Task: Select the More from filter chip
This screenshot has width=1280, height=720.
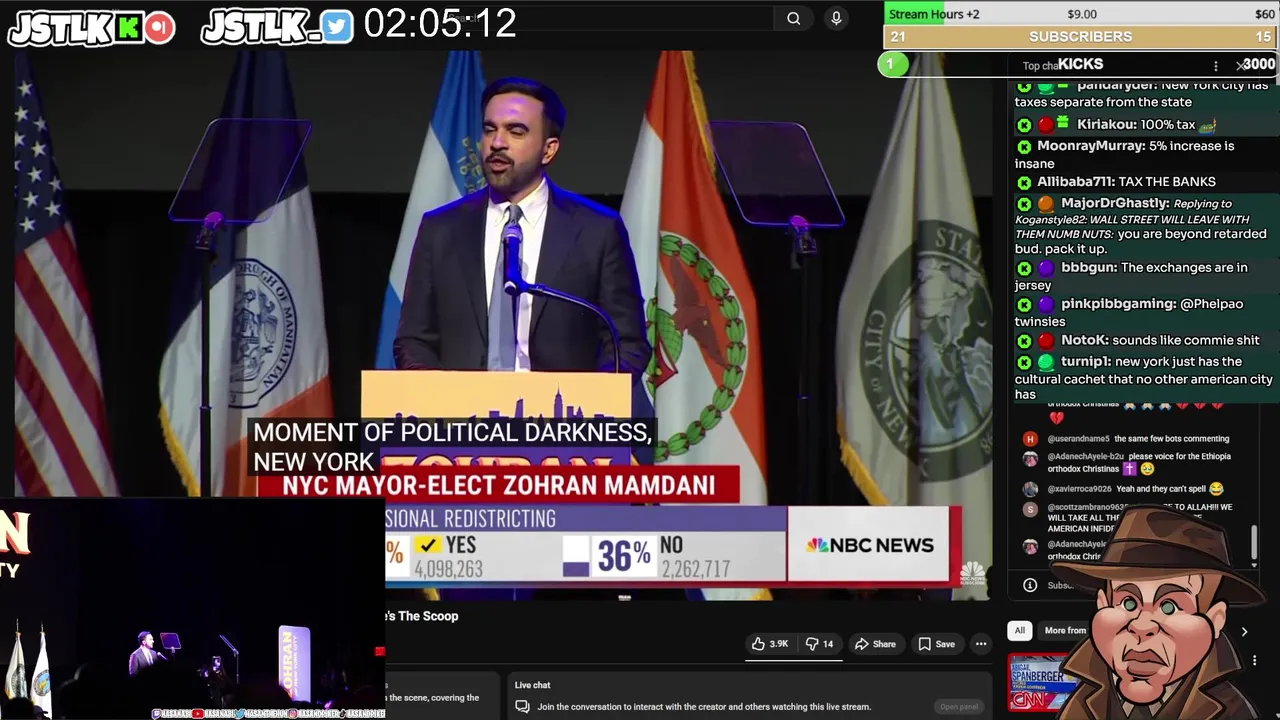Action: [x=1065, y=631]
